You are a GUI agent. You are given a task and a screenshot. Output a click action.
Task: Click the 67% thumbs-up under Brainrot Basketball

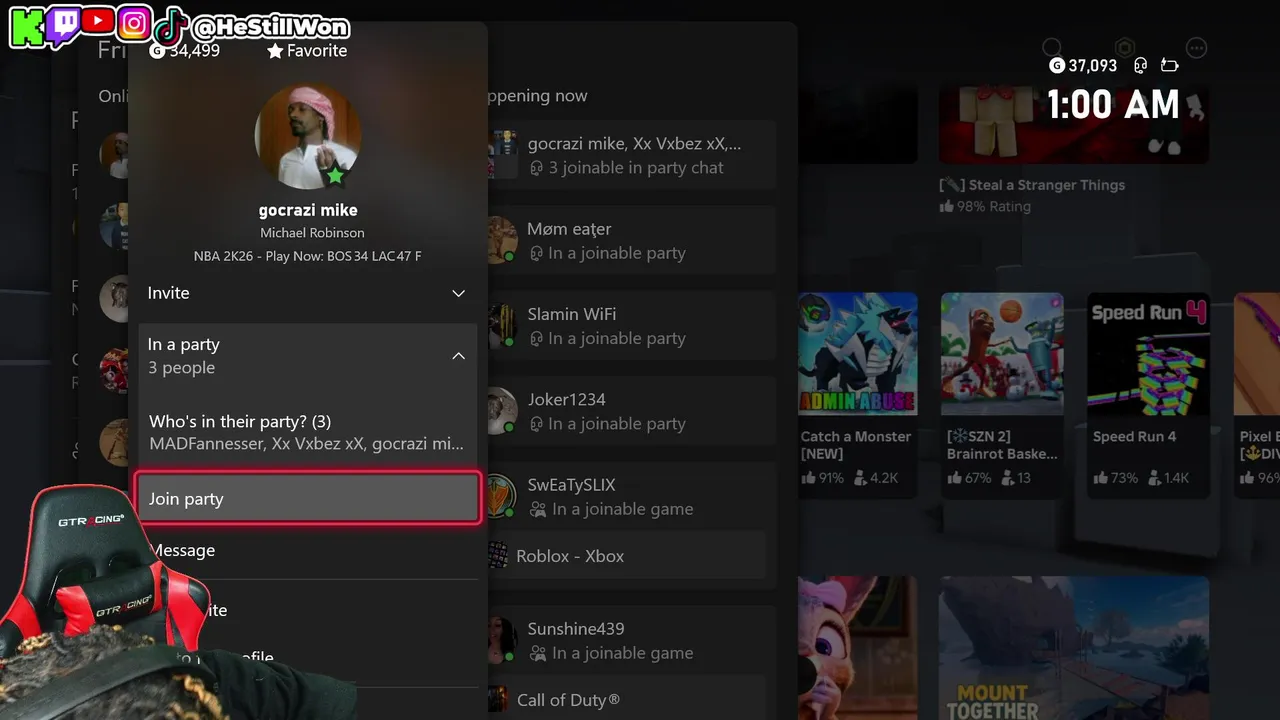click(x=954, y=478)
